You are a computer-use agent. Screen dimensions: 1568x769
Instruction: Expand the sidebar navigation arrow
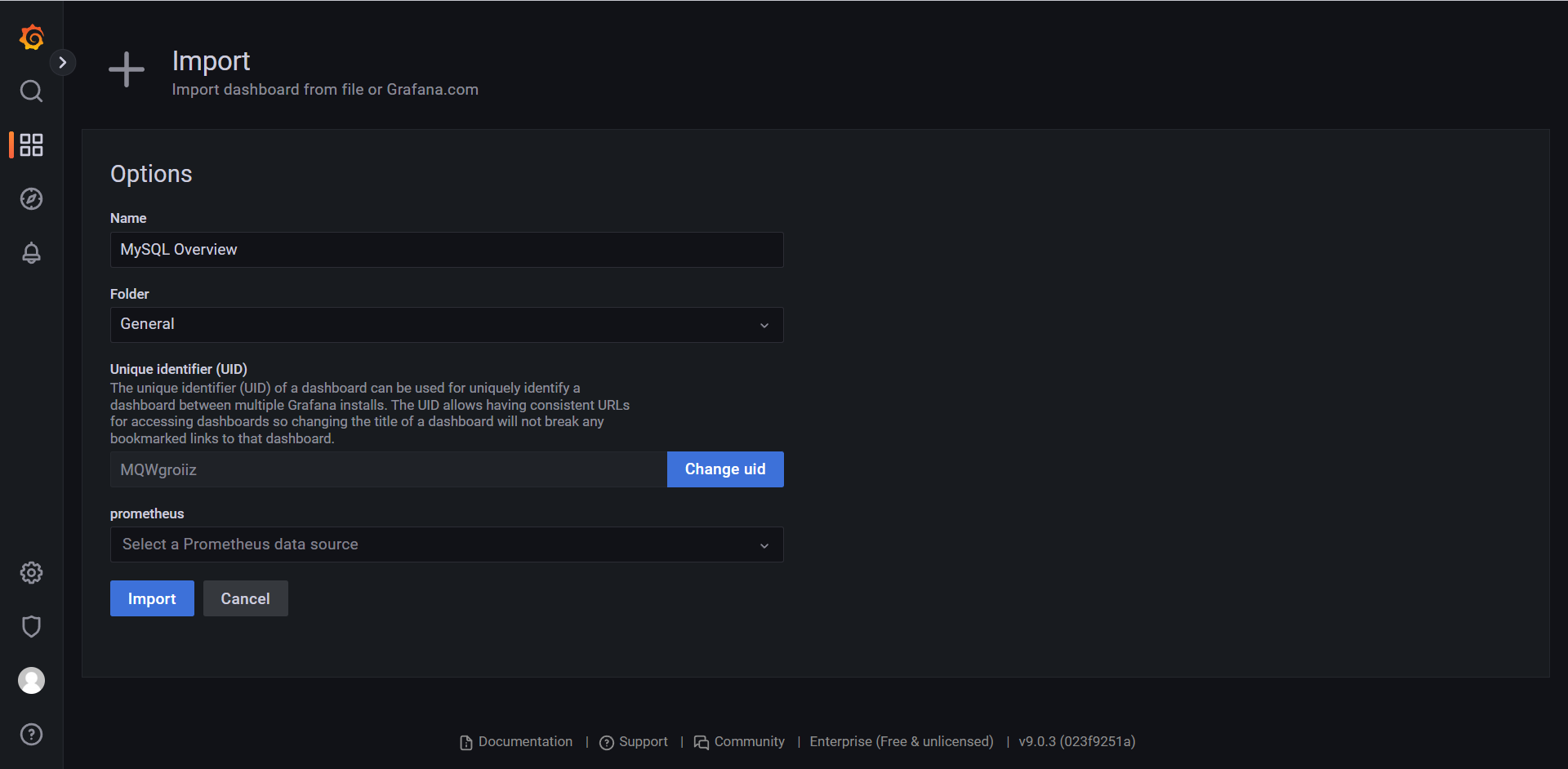[63, 62]
